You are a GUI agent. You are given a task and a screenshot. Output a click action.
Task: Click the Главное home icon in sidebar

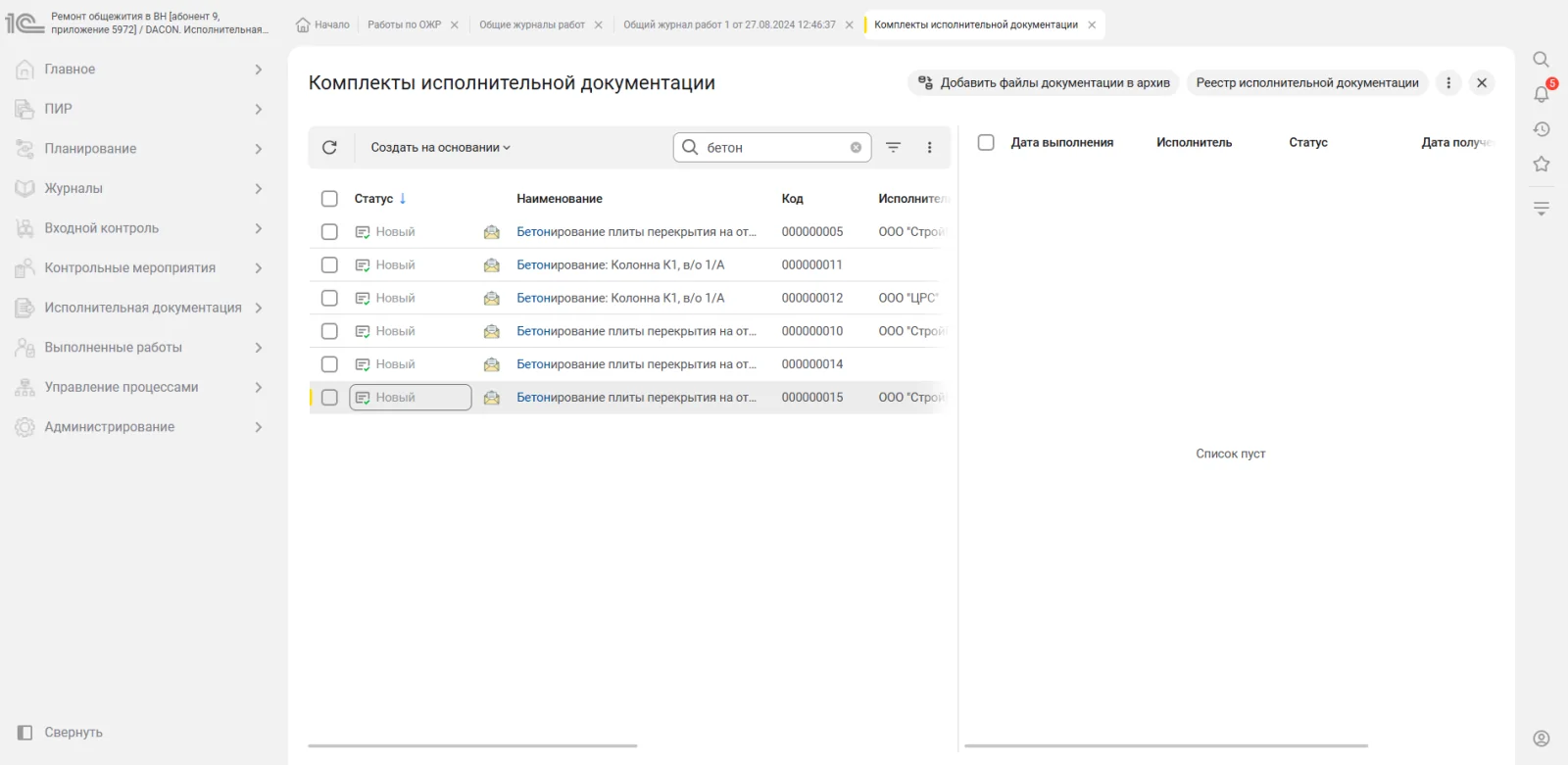pos(25,70)
